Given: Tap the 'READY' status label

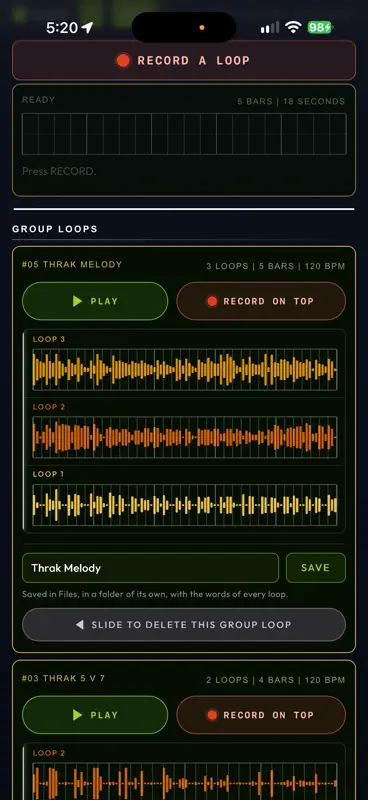Looking at the screenshot, I should [x=38, y=100].
